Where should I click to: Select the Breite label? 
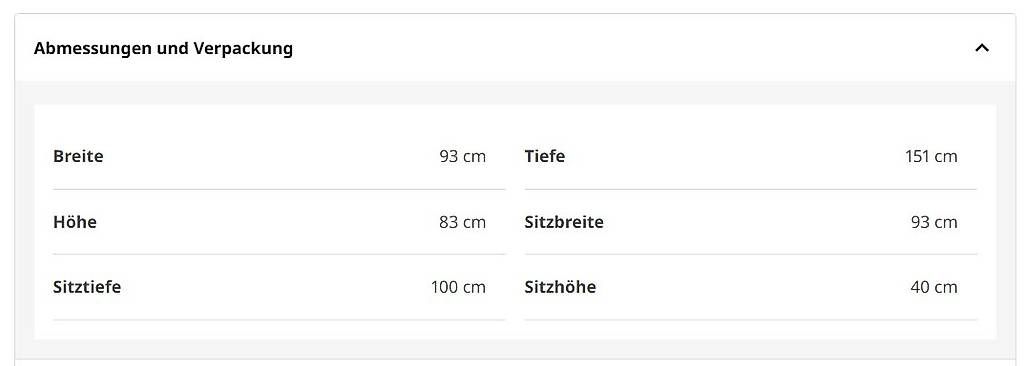click(78, 157)
